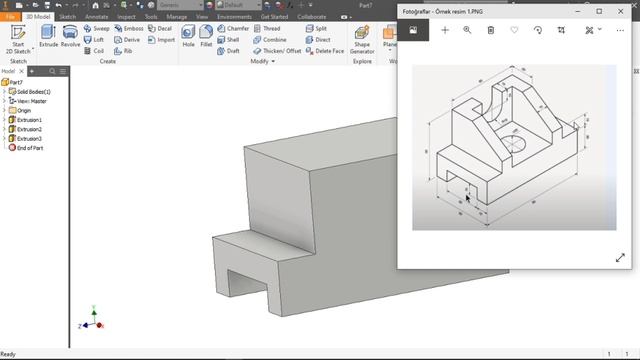The image size is (640, 360).
Task: Select the Draft tool
Action: pyautogui.click(x=228, y=51)
